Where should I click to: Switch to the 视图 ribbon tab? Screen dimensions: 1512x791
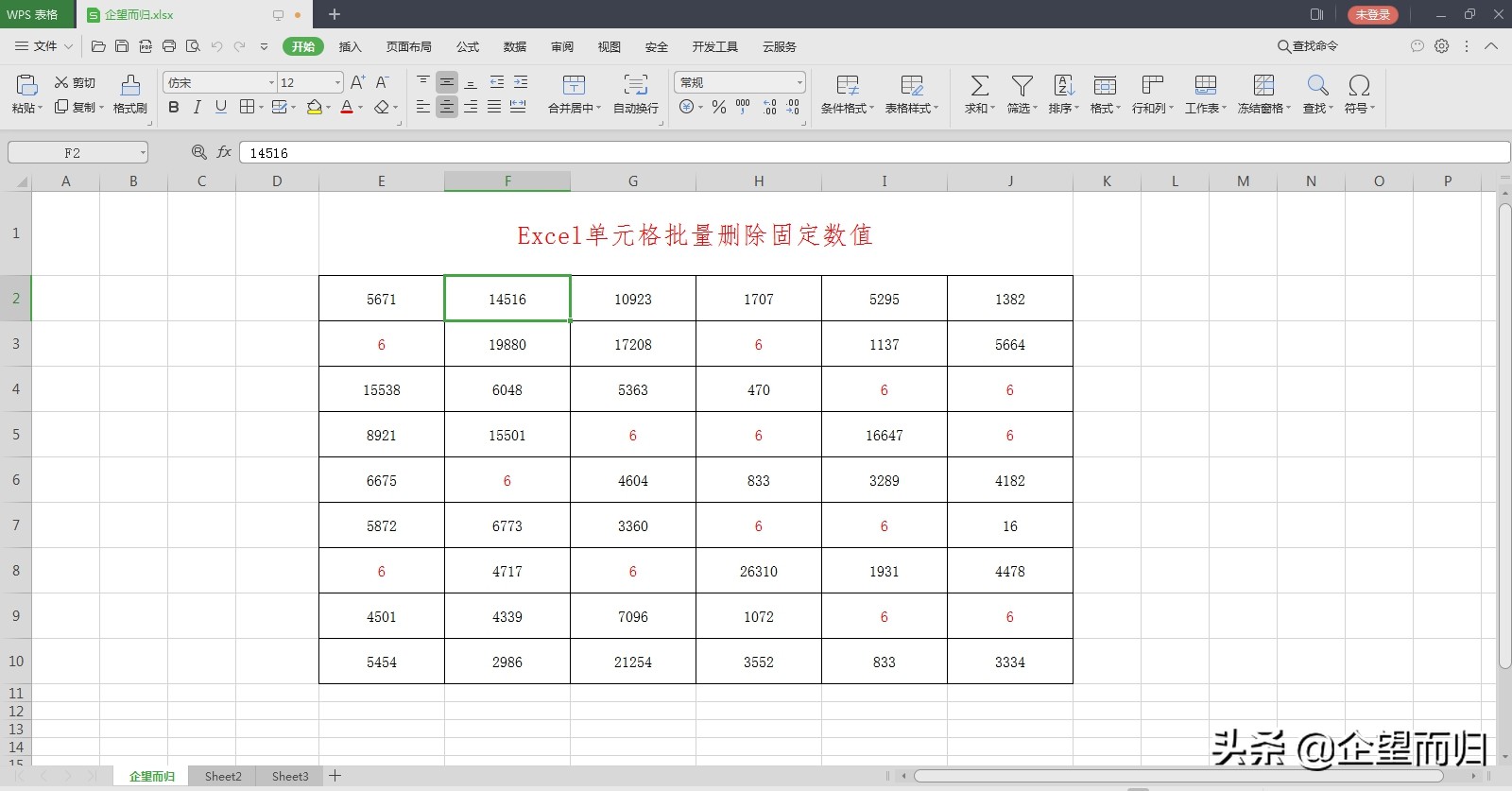[610, 46]
